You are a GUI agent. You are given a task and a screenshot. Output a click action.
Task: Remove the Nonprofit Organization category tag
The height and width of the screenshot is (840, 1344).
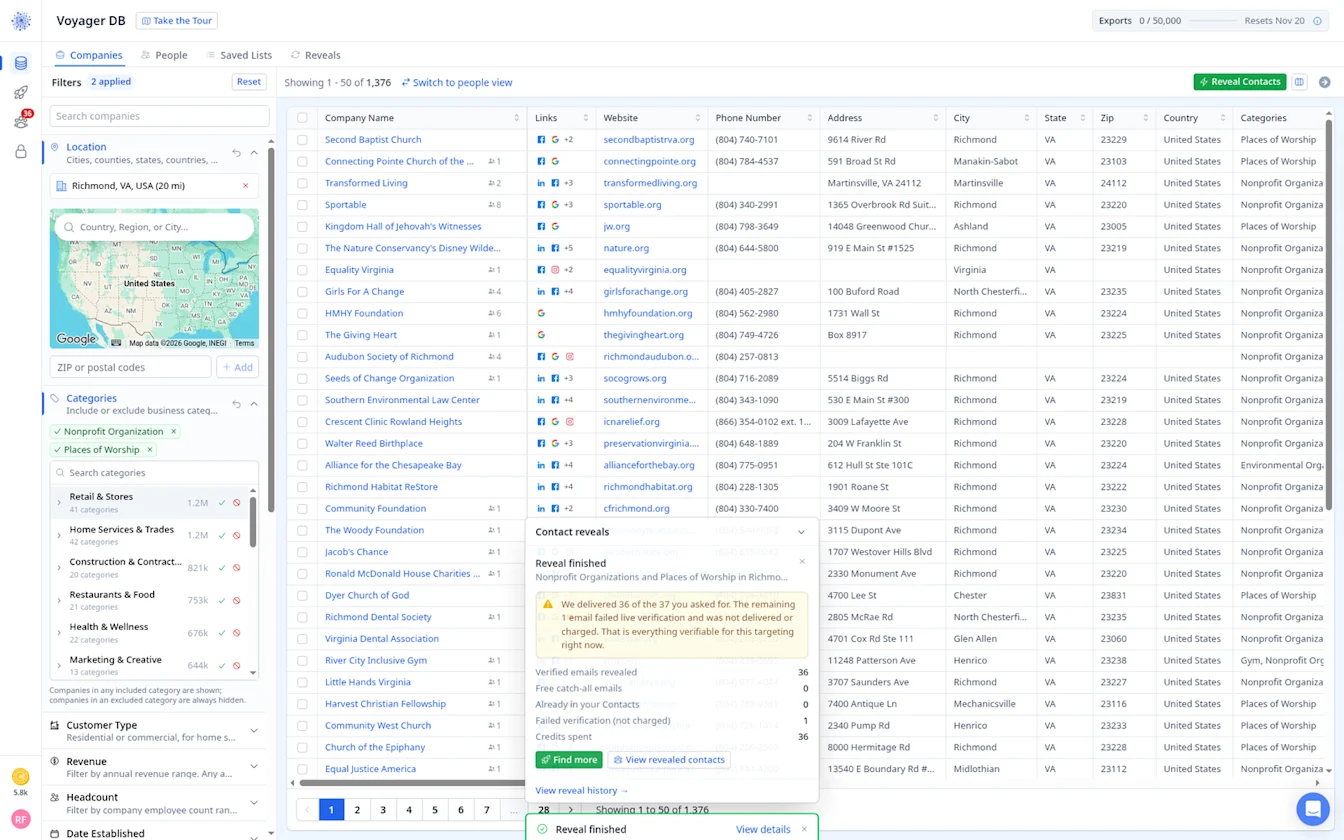coord(174,432)
